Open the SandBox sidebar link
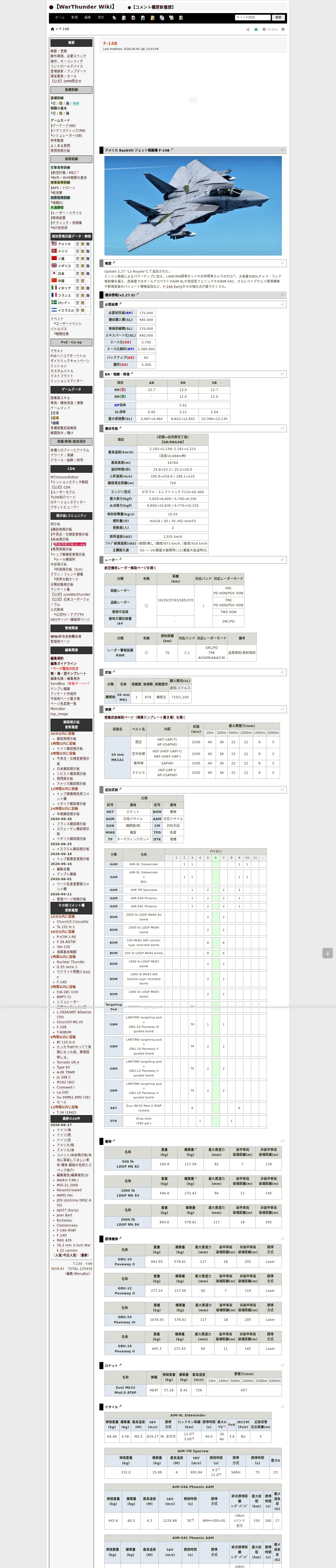The image size is (336, 1568). tap(58, 684)
